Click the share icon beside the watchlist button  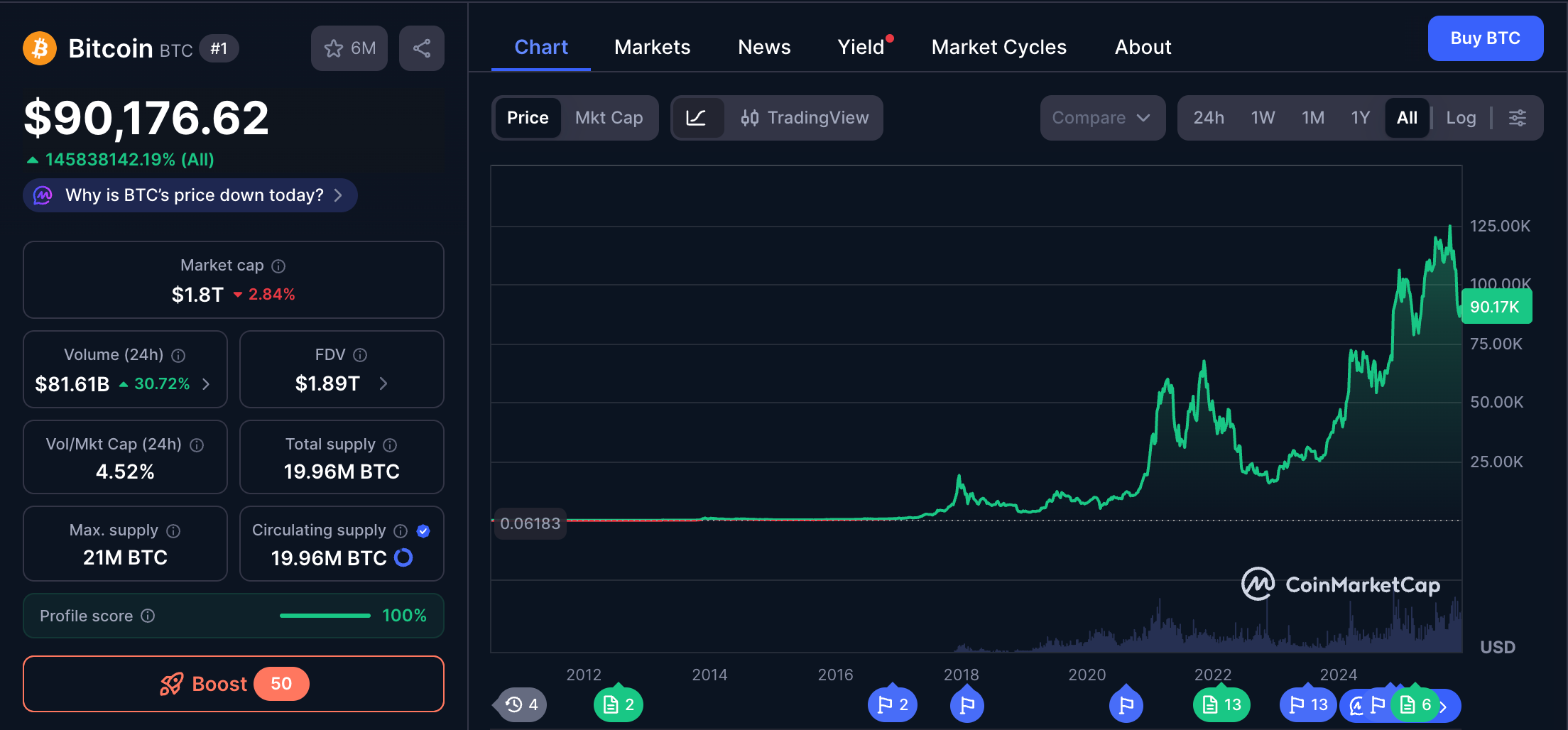coord(422,48)
